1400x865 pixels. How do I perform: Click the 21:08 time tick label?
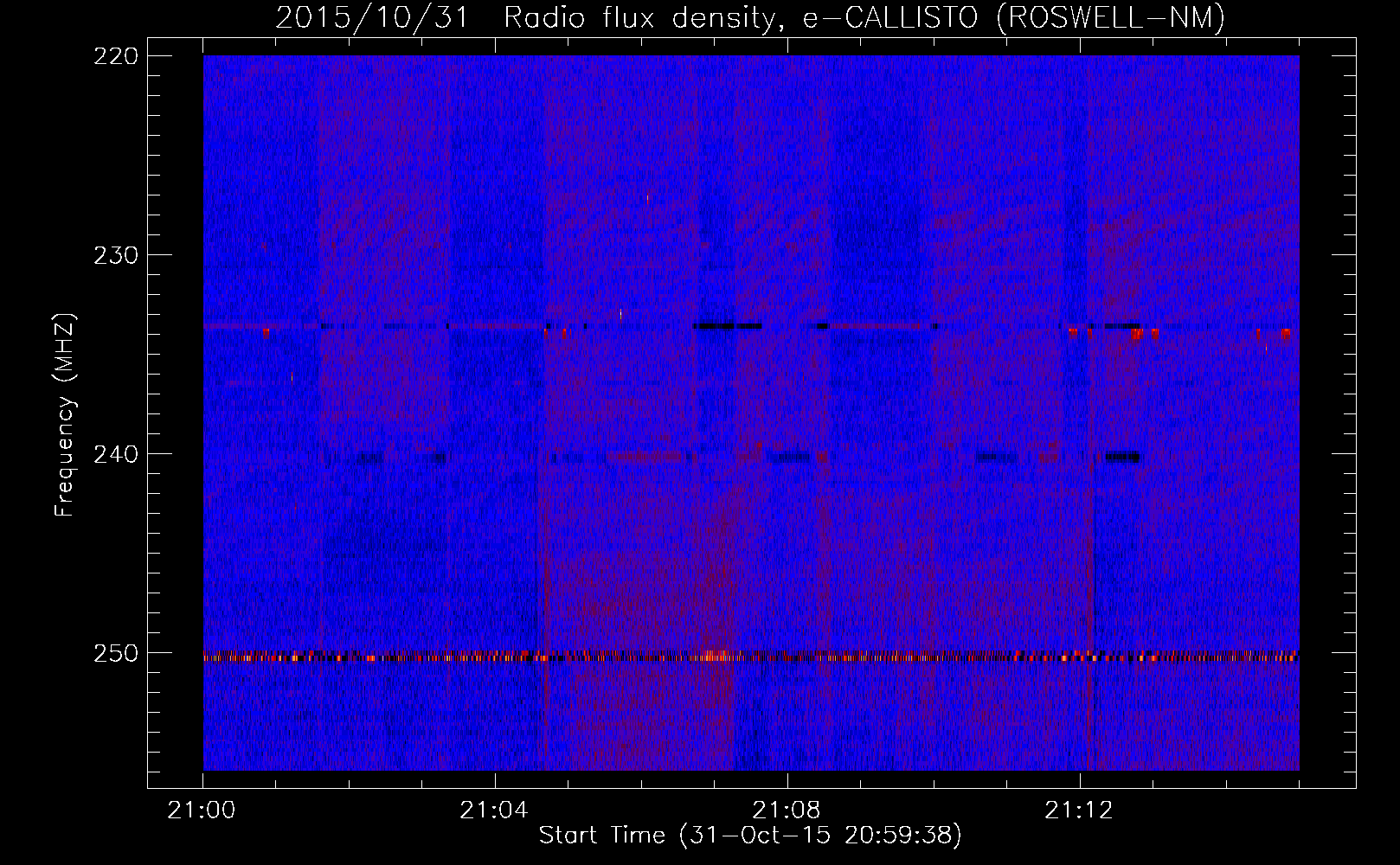pos(787,811)
